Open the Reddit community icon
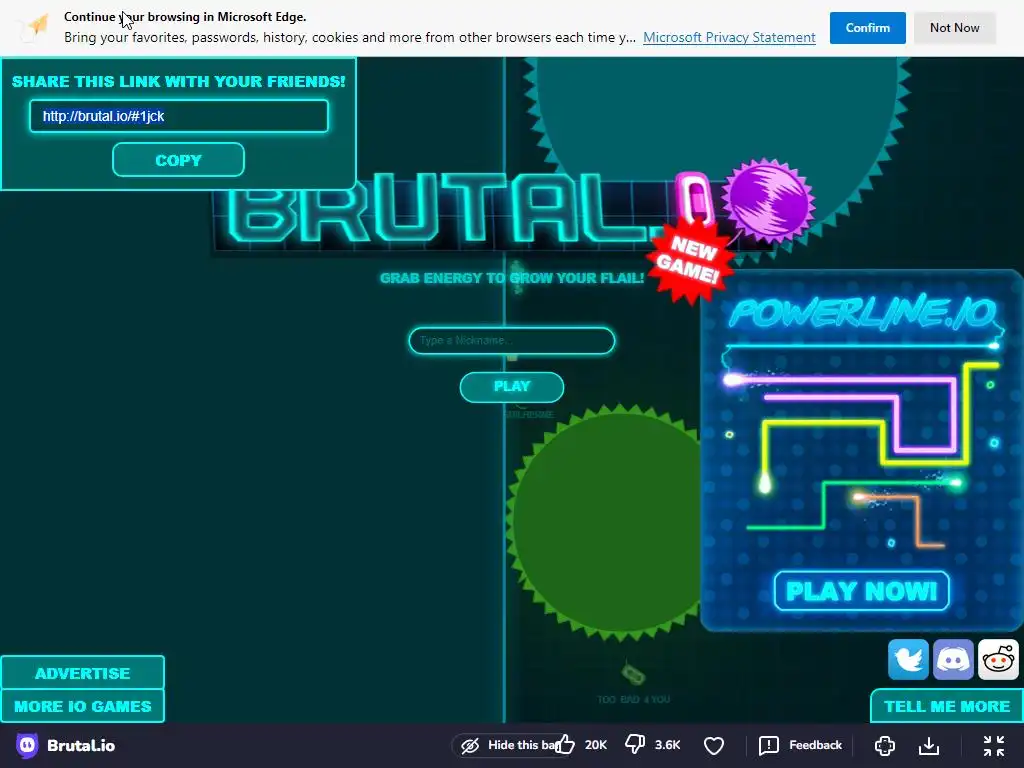This screenshot has width=1024, height=768. coord(998,660)
